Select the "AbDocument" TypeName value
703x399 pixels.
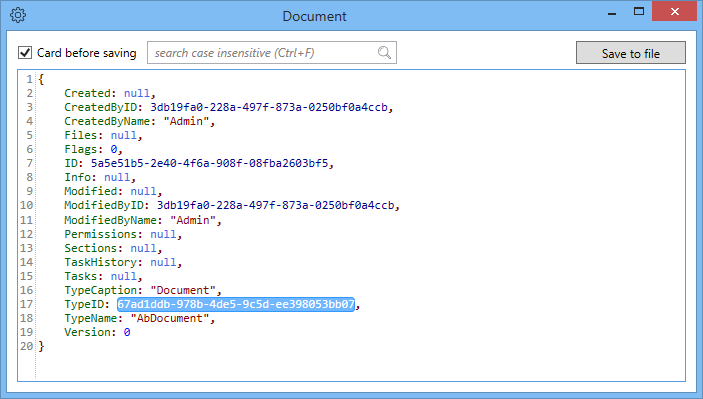click(170, 318)
